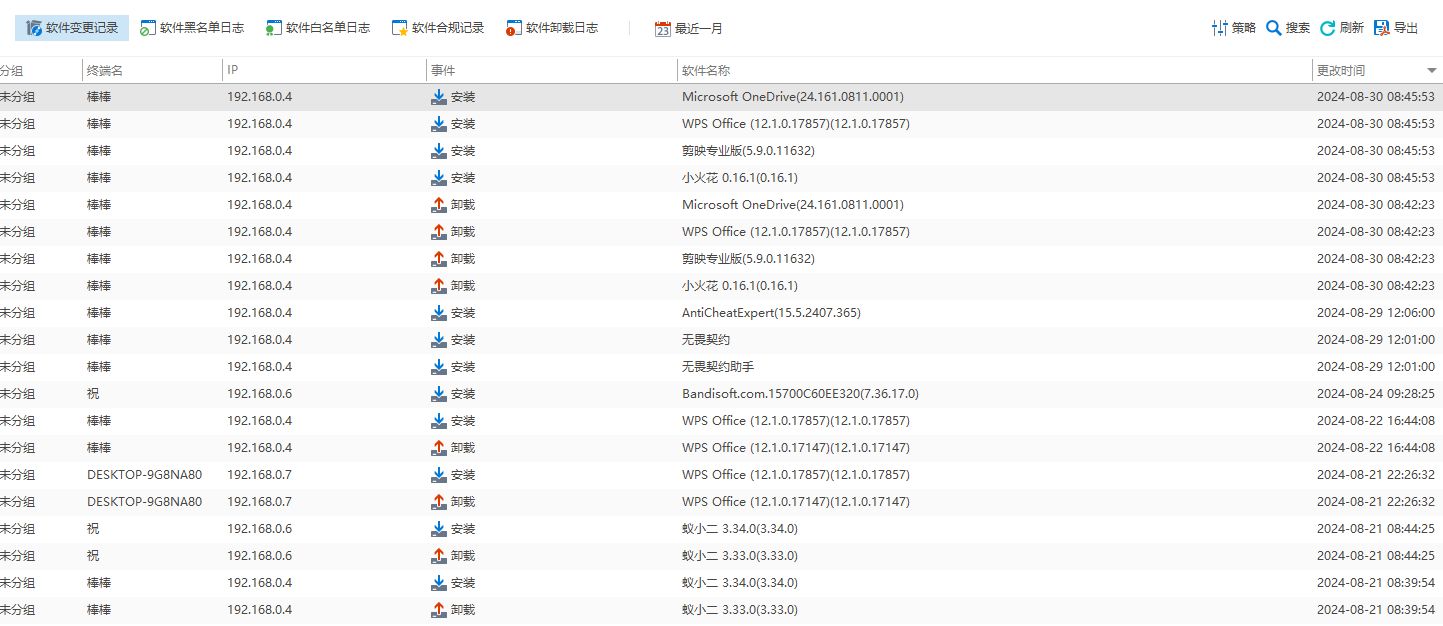Select 剪映专业版(5.9.0.11632) in the 08:45:53 row
Image resolution: width=1443 pixels, height=626 pixels.
click(x=748, y=151)
